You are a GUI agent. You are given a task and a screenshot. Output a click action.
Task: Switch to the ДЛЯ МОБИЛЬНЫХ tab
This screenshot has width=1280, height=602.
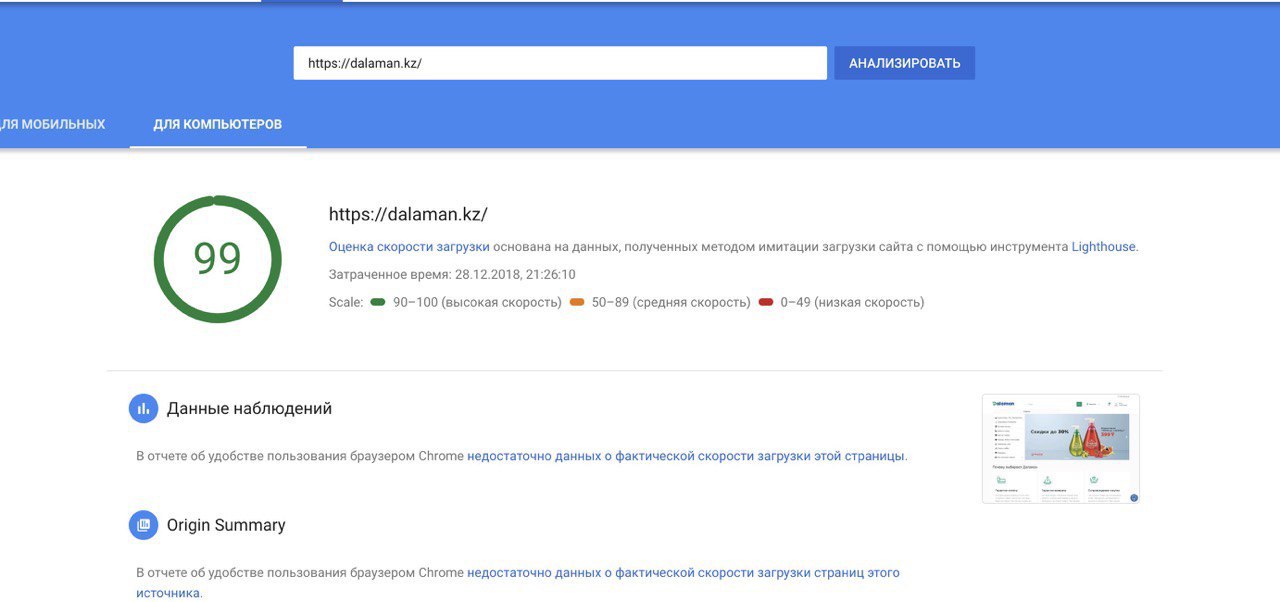pyautogui.click(x=52, y=124)
